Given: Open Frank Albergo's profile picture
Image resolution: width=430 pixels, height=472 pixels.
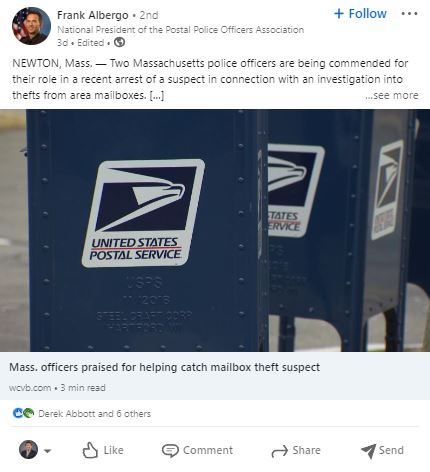Looking at the screenshot, I should pyautogui.click(x=31, y=26).
